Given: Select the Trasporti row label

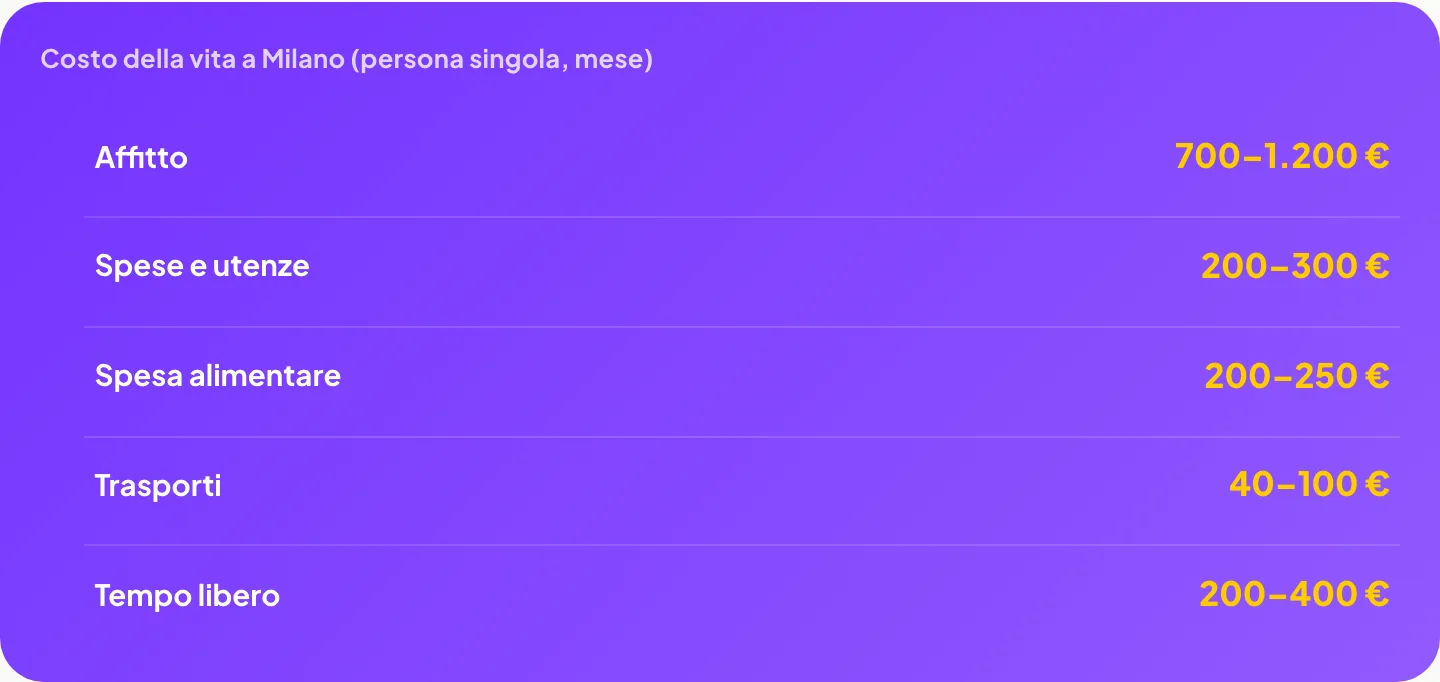Looking at the screenshot, I should (x=158, y=486).
